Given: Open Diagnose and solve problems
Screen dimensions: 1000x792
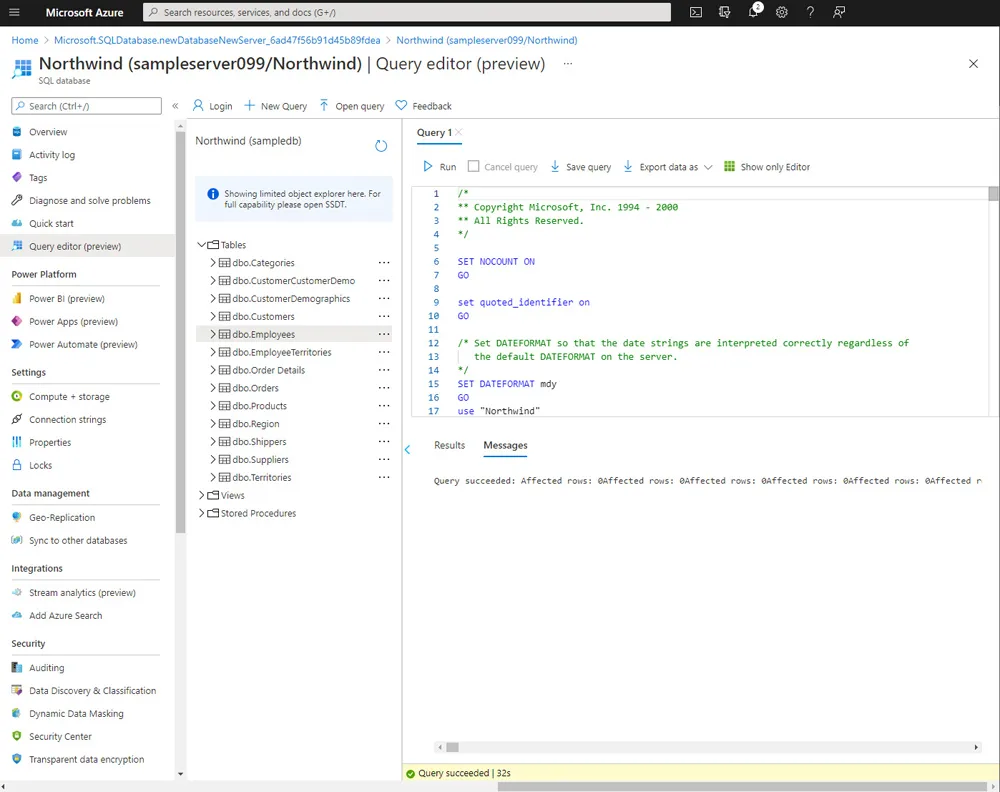Looking at the screenshot, I should [x=90, y=201].
